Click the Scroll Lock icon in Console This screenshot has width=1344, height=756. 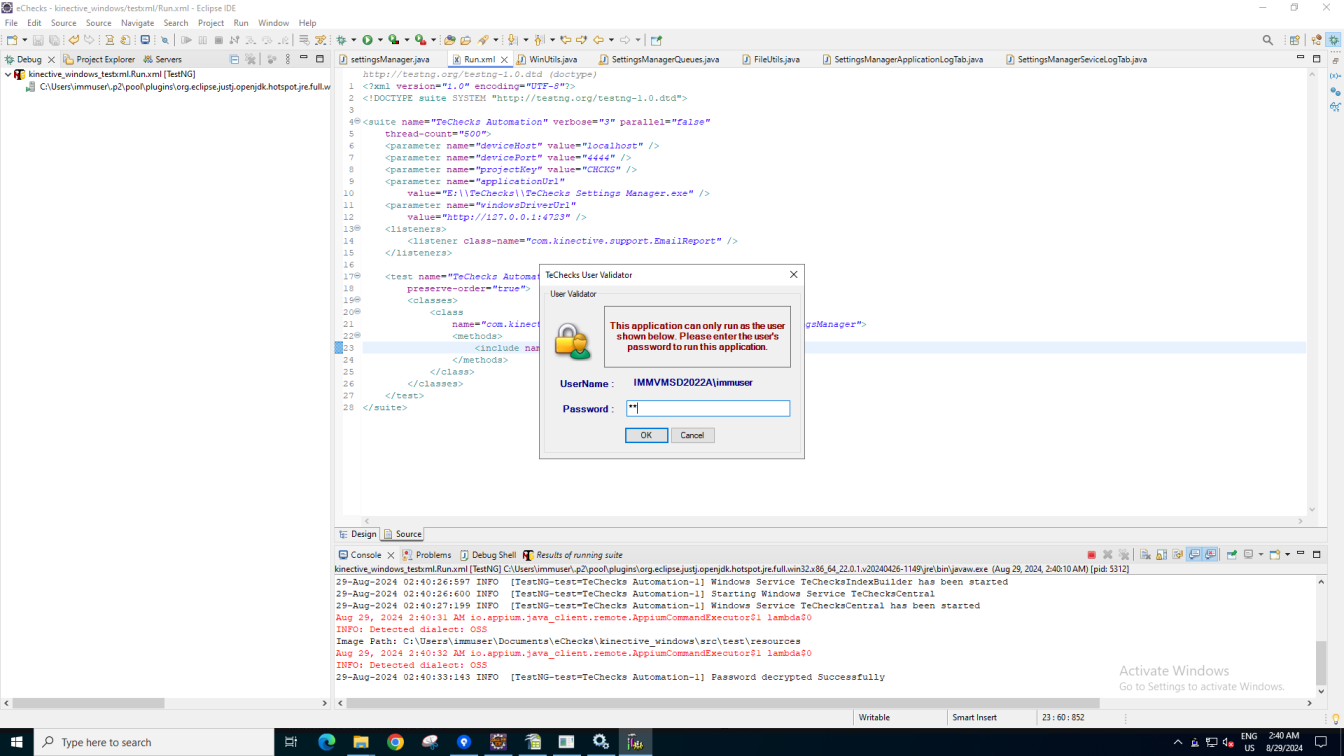(1161, 555)
